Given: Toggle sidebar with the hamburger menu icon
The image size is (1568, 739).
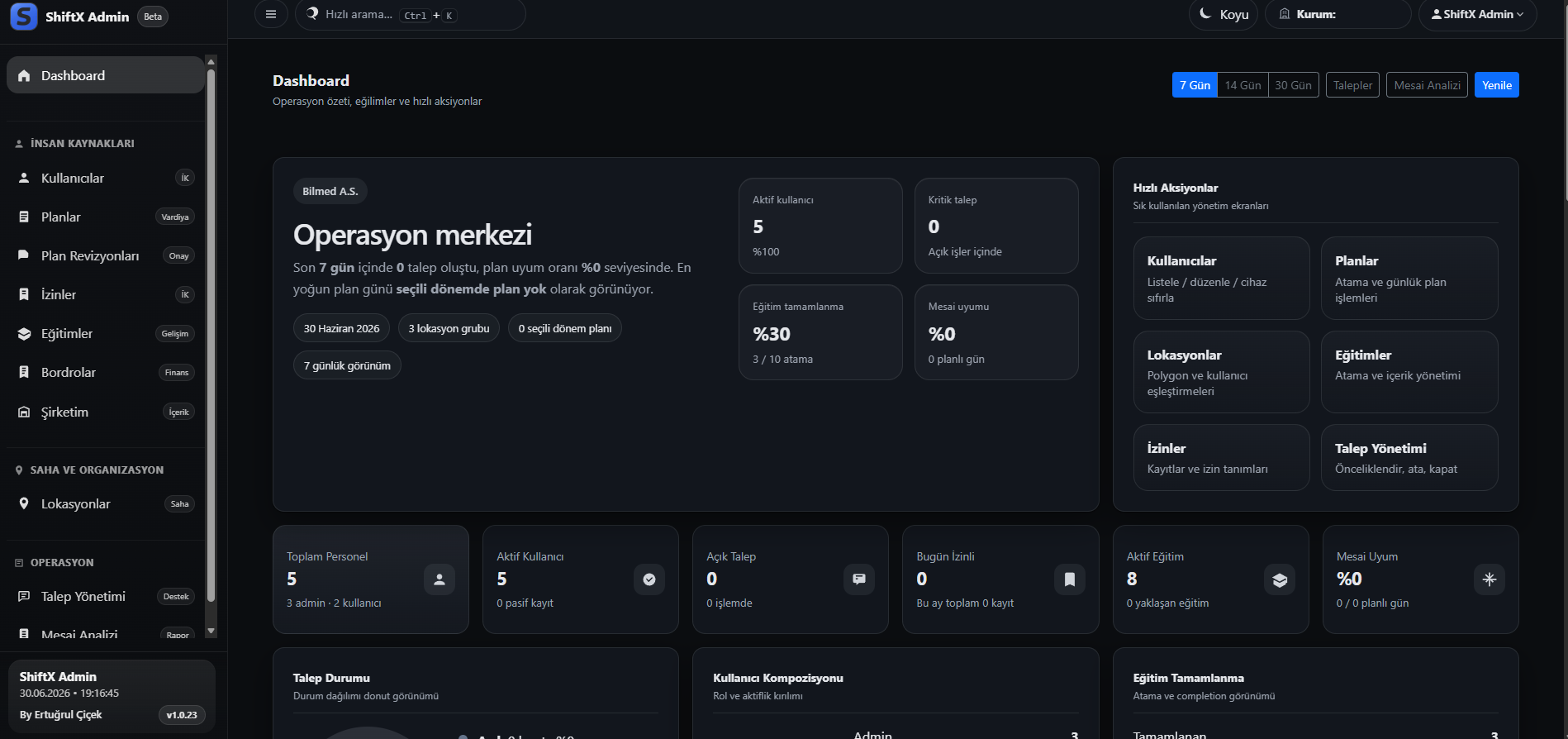Looking at the screenshot, I should [x=271, y=14].
